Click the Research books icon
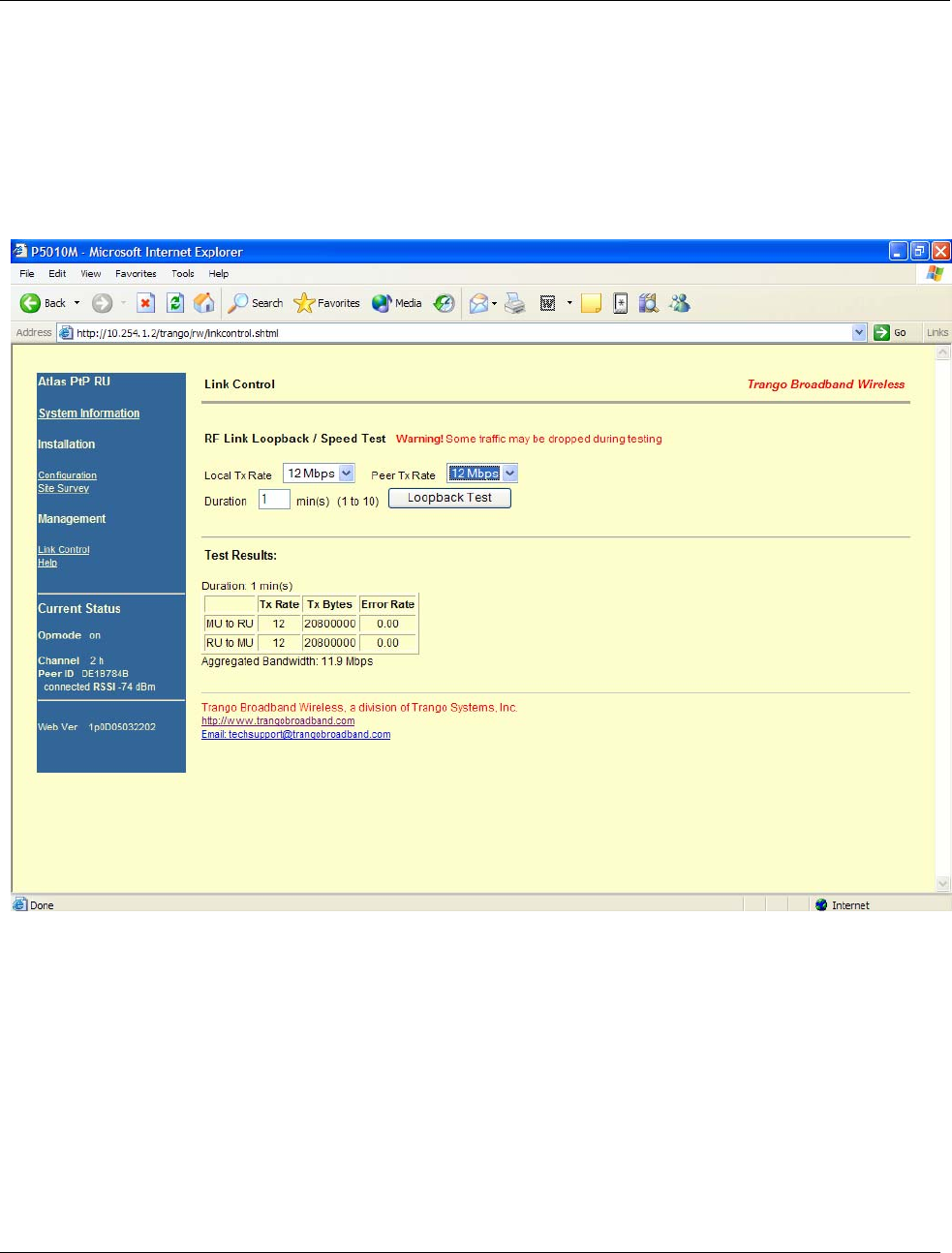952x1253 pixels. click(649, 303)
